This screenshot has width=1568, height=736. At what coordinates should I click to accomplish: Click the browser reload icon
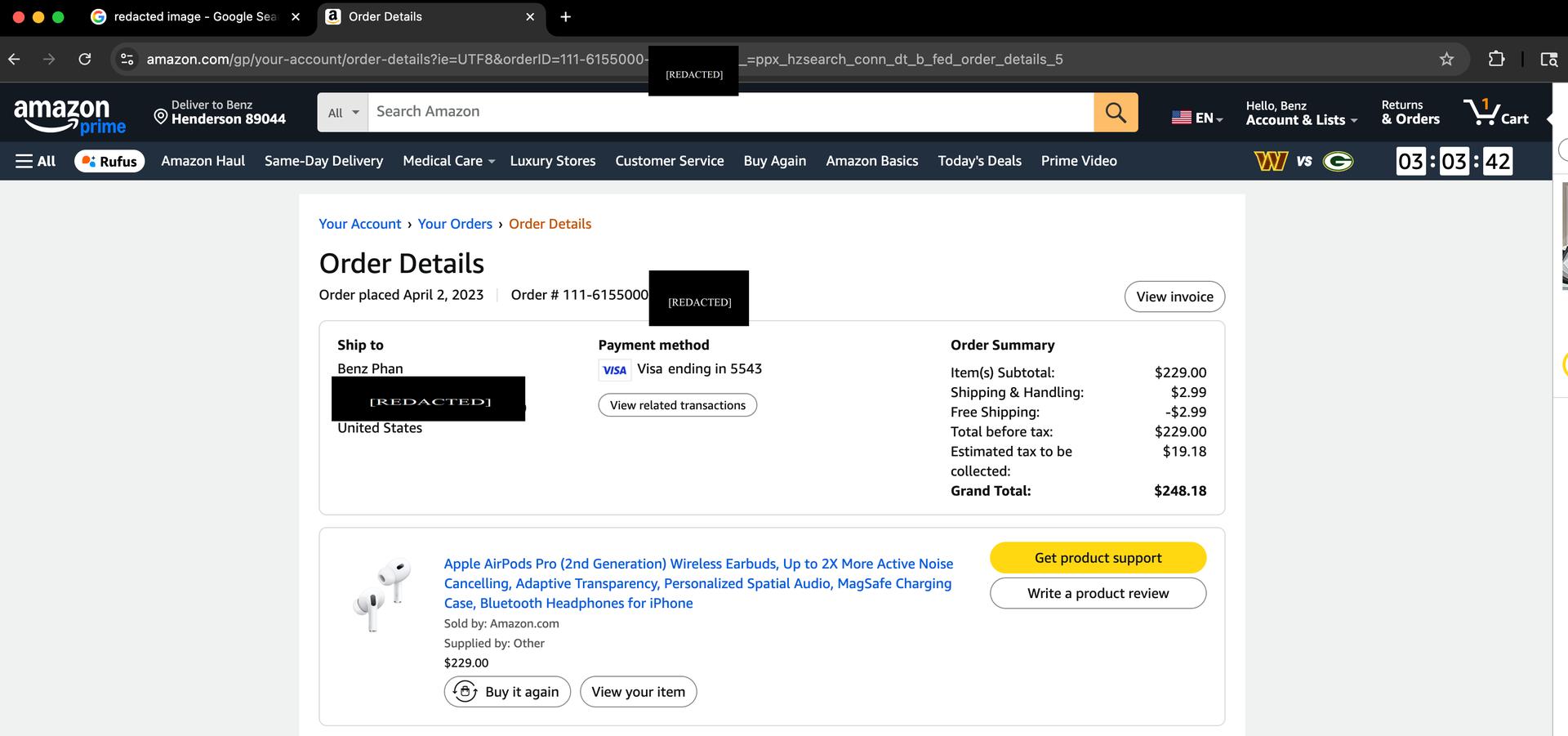(x=85, y=59)
